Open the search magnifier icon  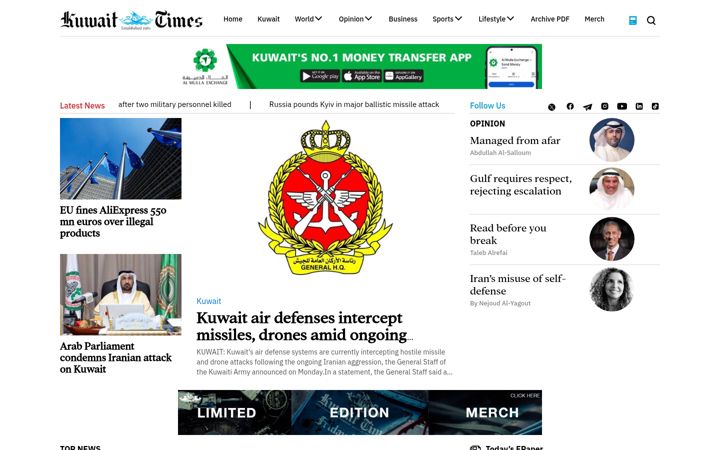tap(651, 20)
